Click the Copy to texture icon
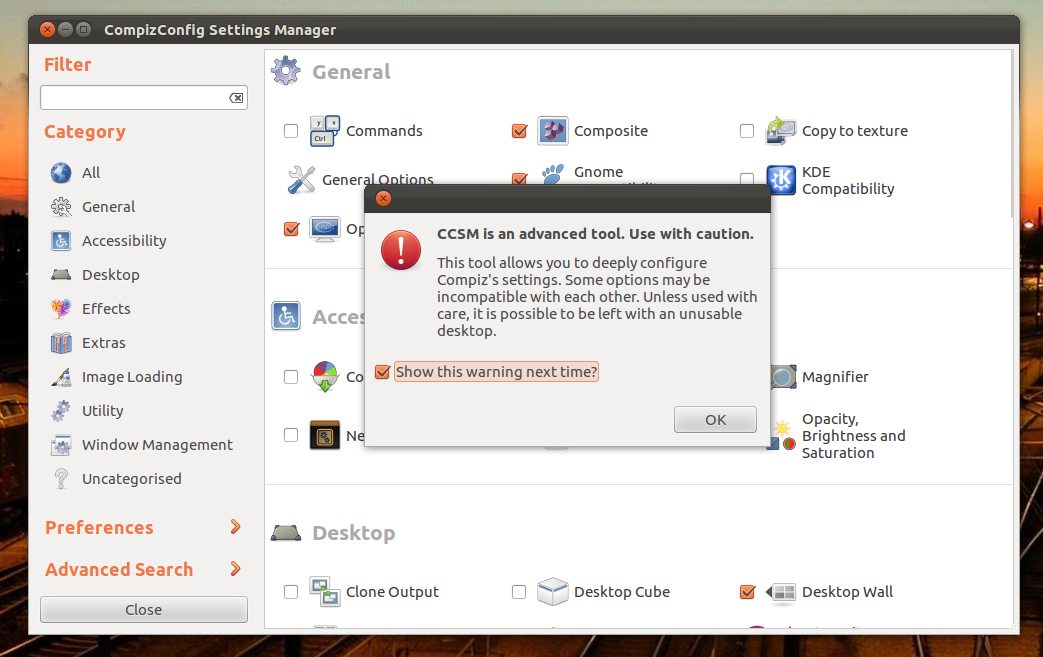Image resolution: width=1043 pixels, height=657 pixels. pos(781,131)
